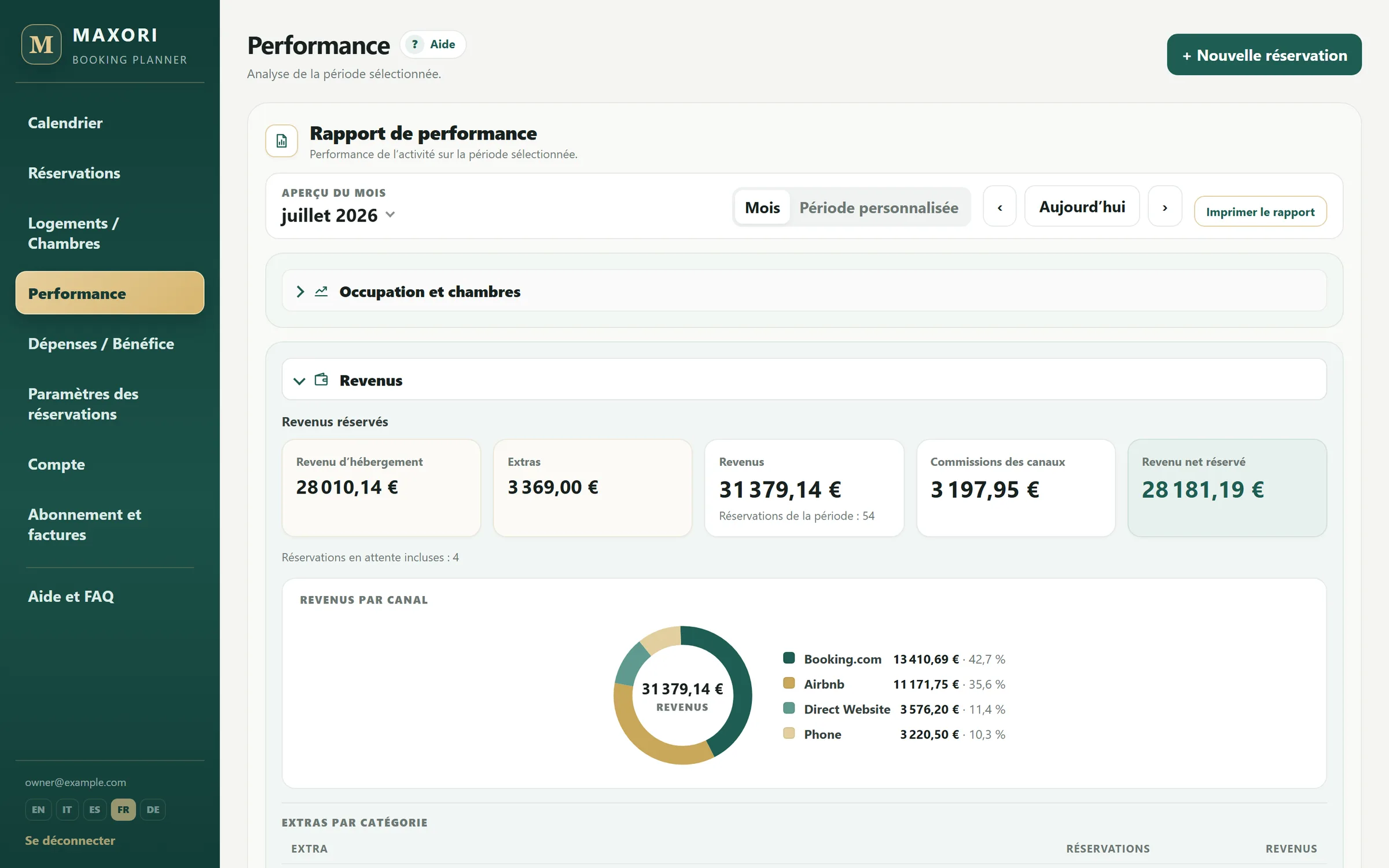
Task: Click the Booking.com legend color swatch
Action: [x=789, y=658]
